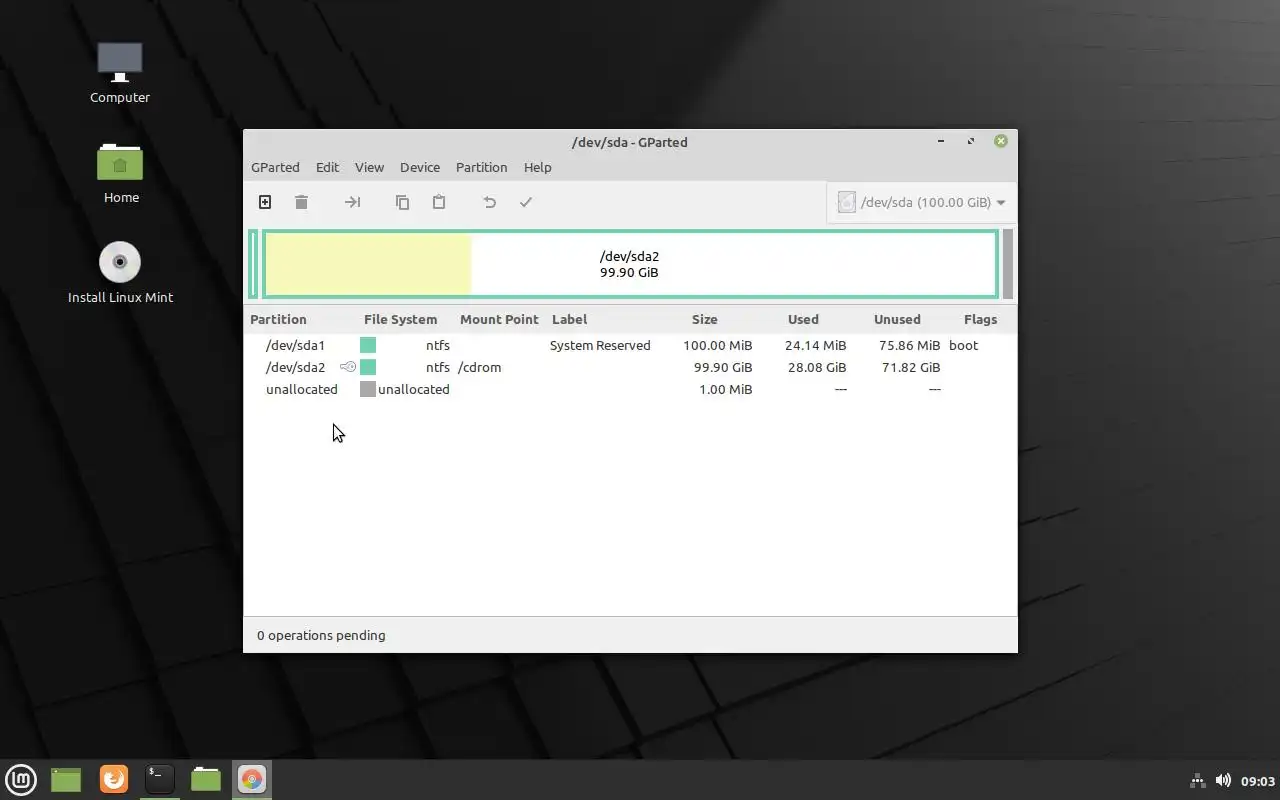
Task: Click the Unused column header
Action: tap(897, 319)
